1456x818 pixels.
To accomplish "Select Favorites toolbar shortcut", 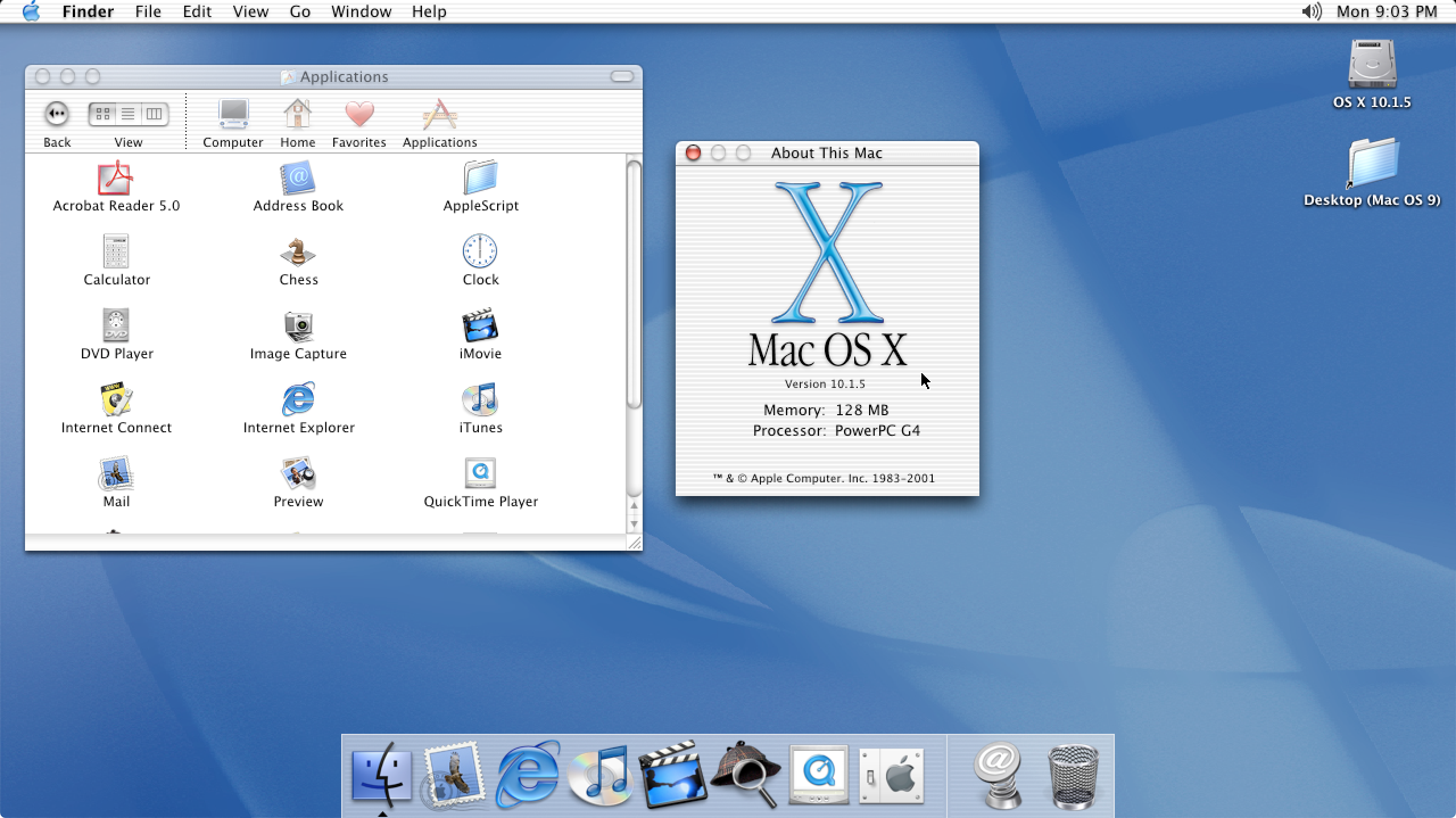I will click(359, 119).
